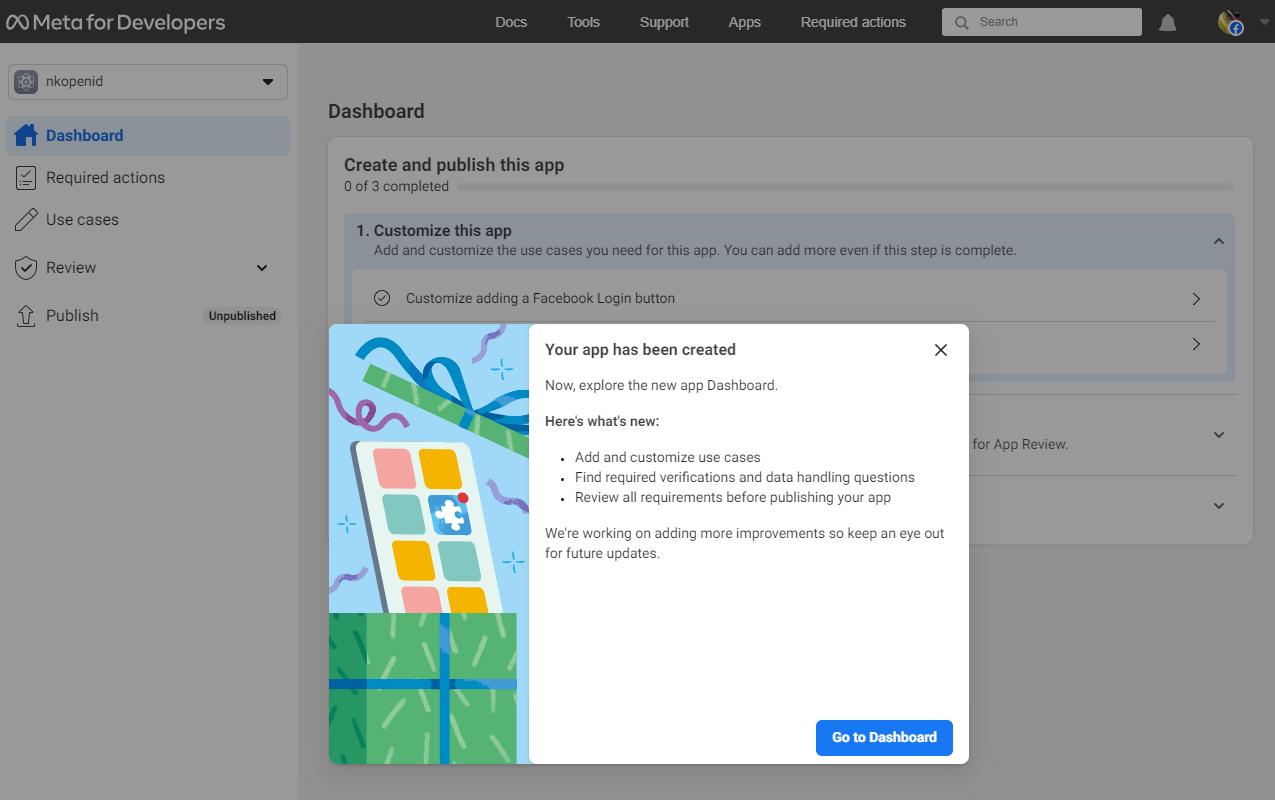The image size is (1275, 800).
Task: Click the Customize adding a Facebook Login button row
Action: (789, 299)
